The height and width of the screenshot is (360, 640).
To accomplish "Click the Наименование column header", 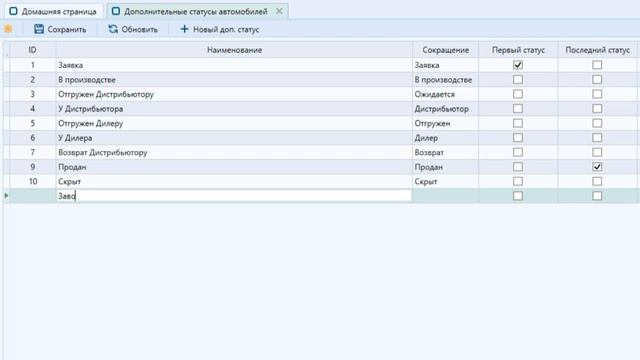I will point(234,50).
